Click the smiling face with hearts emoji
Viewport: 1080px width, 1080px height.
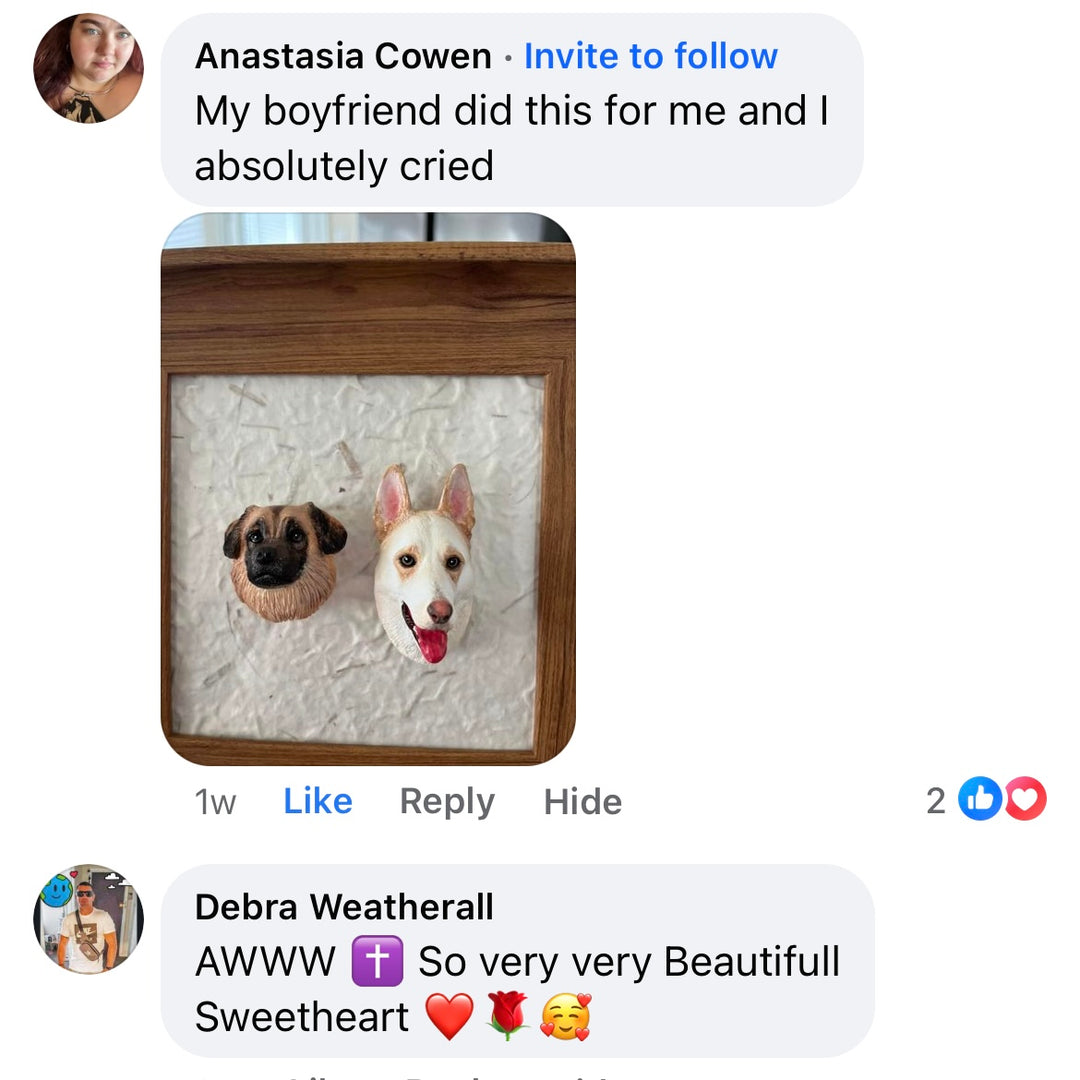[565, 1017]
